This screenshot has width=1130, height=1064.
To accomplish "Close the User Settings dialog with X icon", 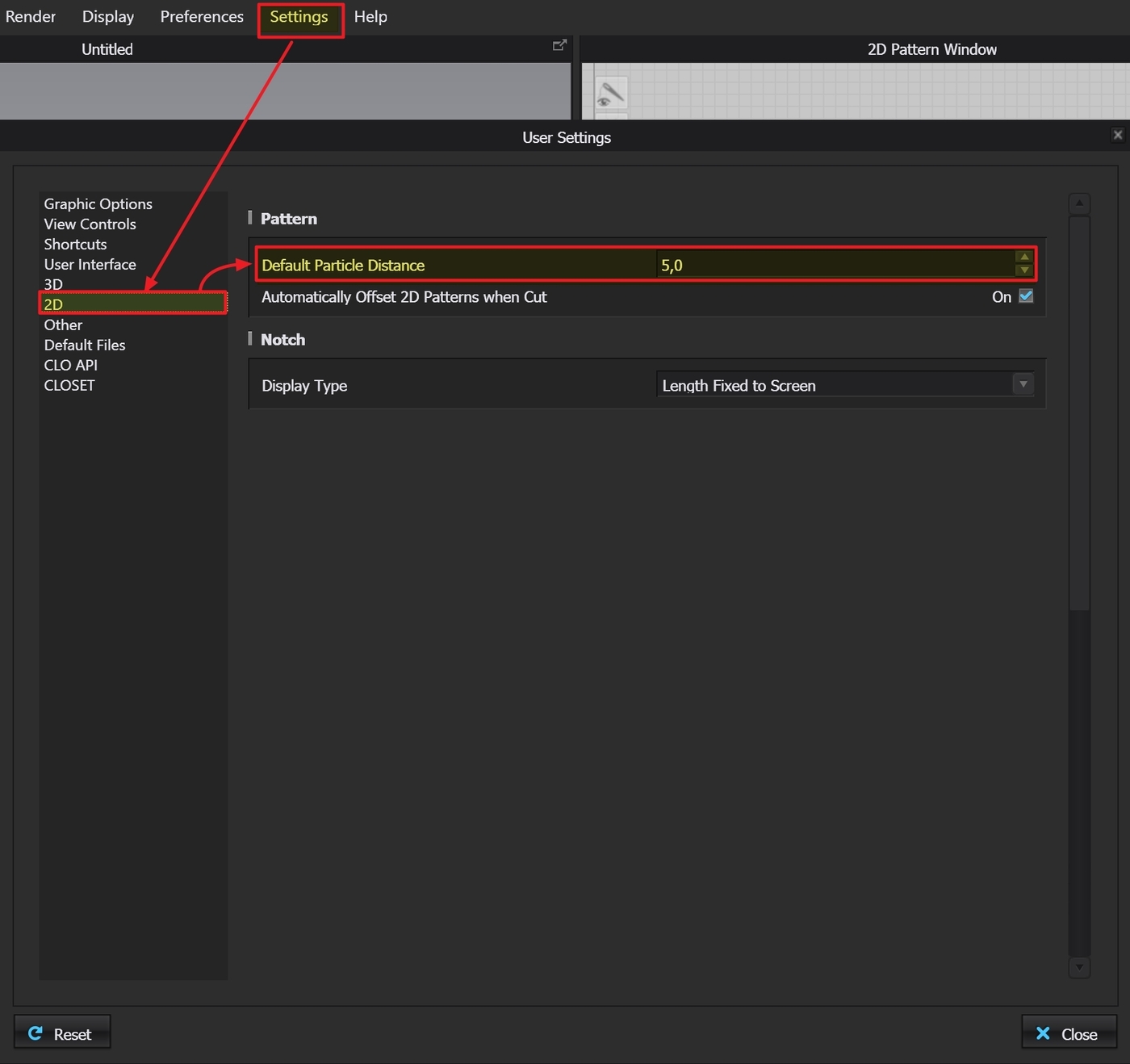I will (1118, 135).
